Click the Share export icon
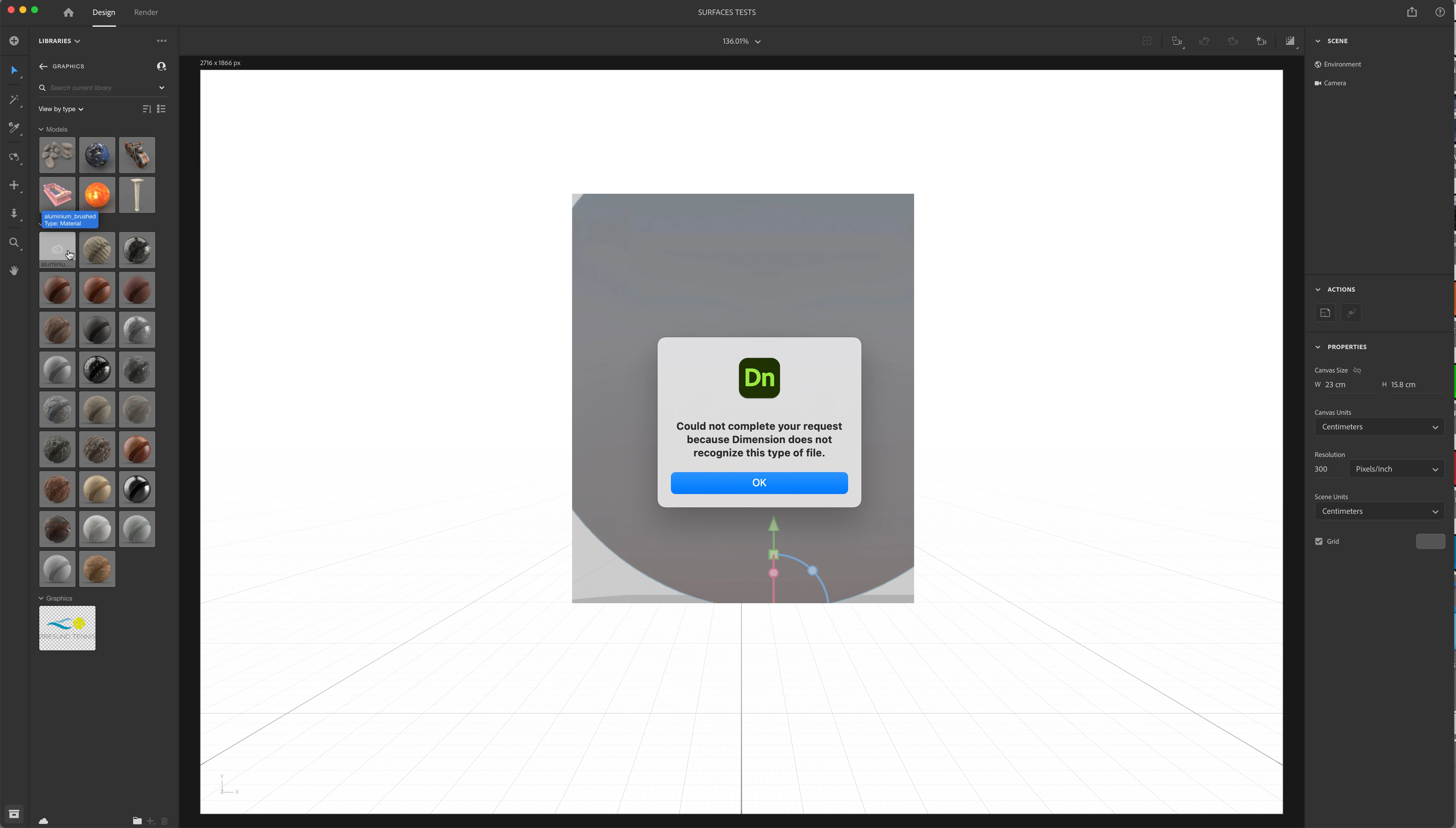The height and width of the screenshot is (828, 1456). pos(1412,12)
